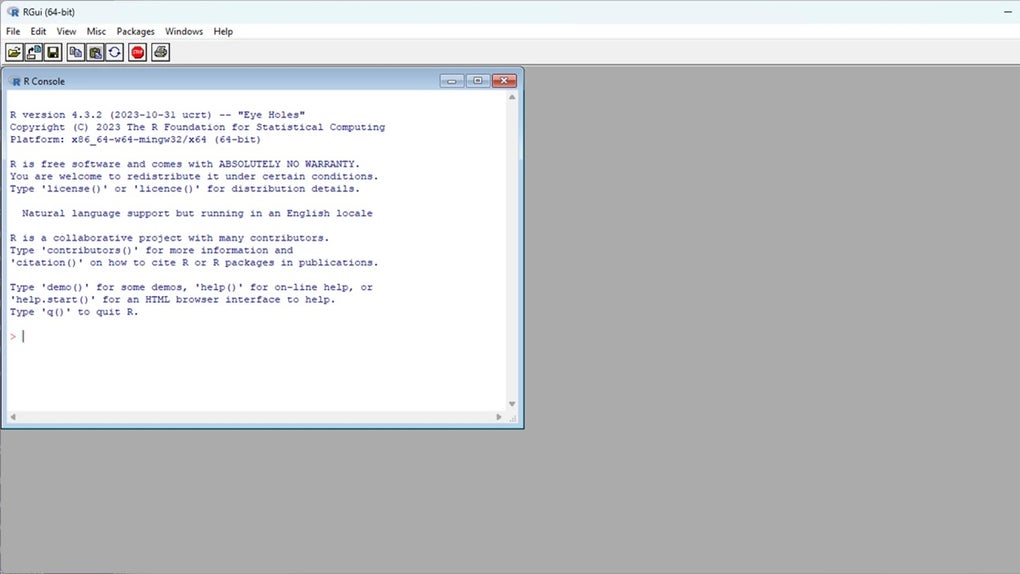Click the R logo in RGui title bar
The width and height of the screenshot is (1020, 574).
pos(12,12)
